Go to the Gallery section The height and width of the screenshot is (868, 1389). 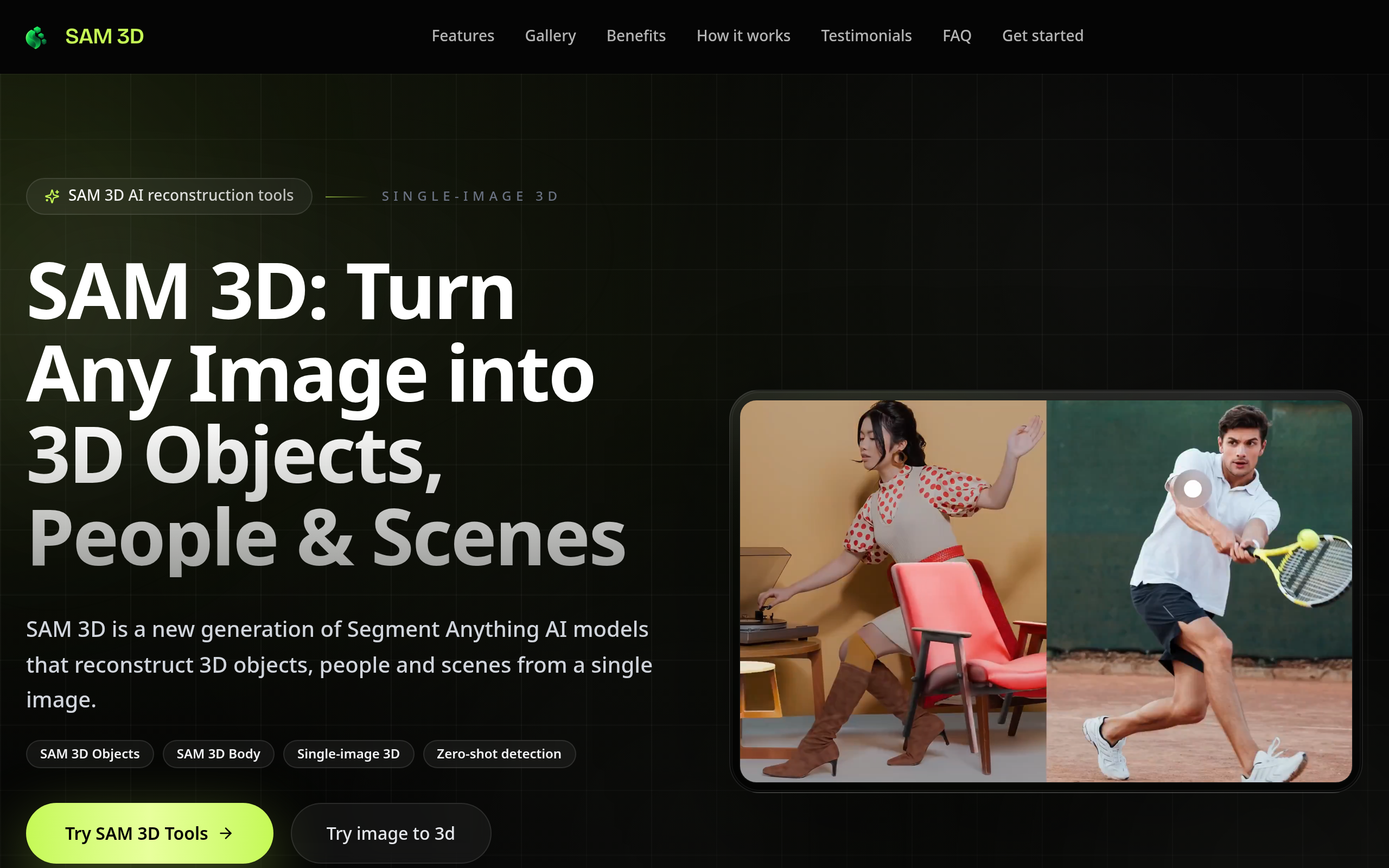550,36
